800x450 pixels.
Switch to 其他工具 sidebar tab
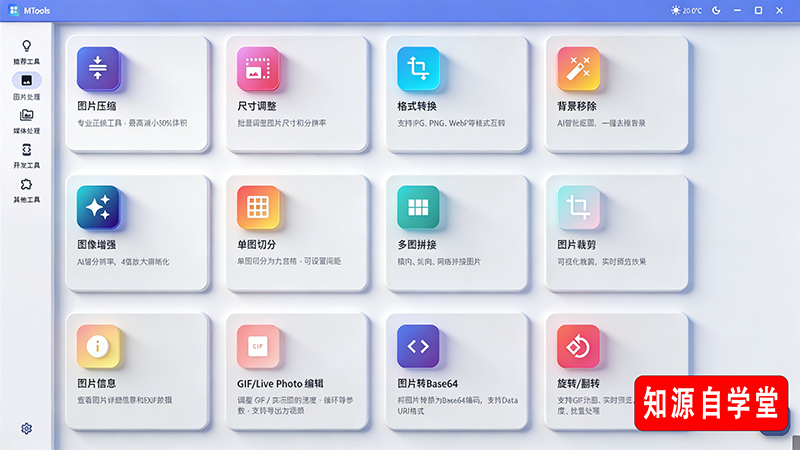click(x=27, y=191)
